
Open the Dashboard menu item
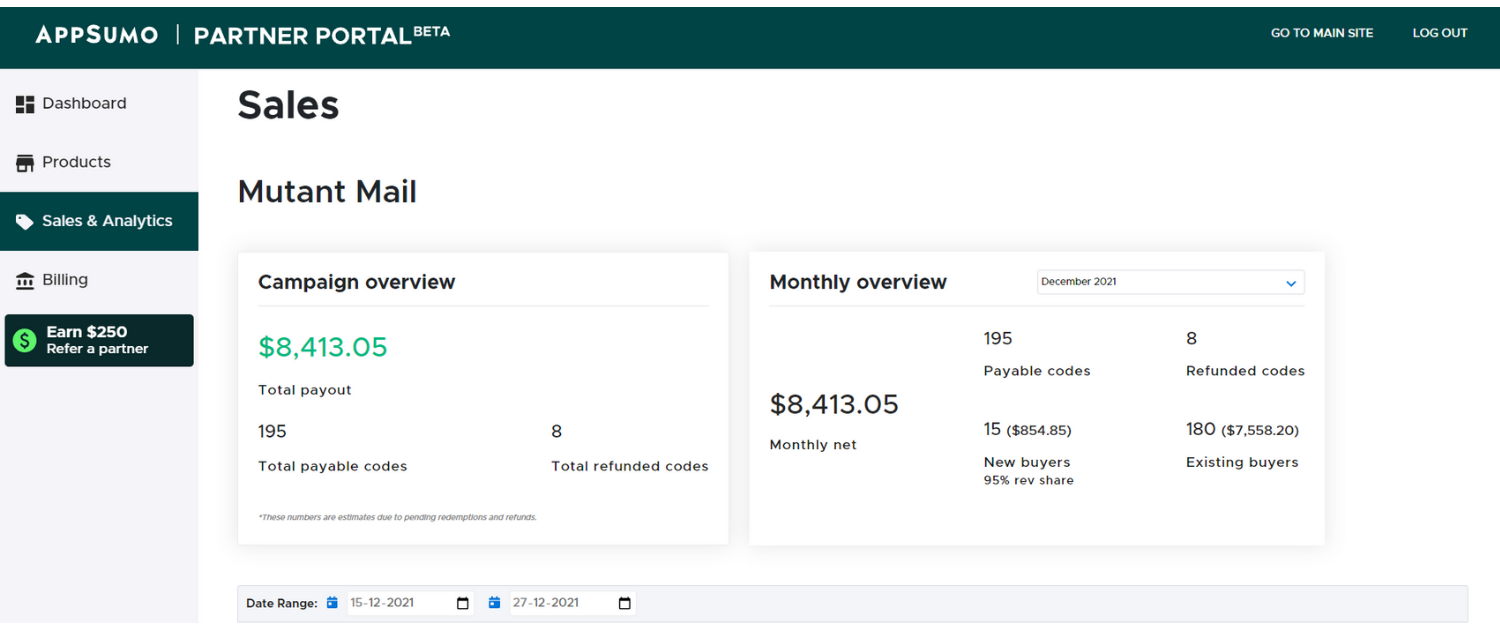tap(99, 104)
